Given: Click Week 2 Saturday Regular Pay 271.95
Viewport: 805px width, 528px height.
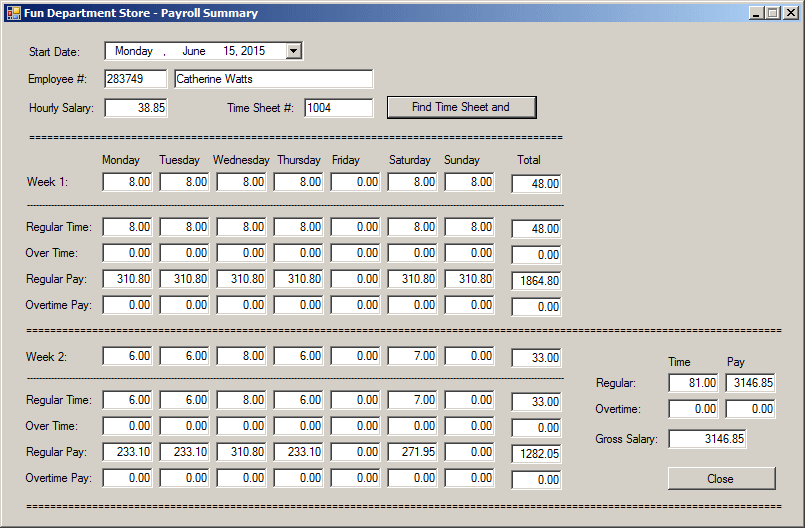Looking at the screenshot, I should [x=412, y=452].
